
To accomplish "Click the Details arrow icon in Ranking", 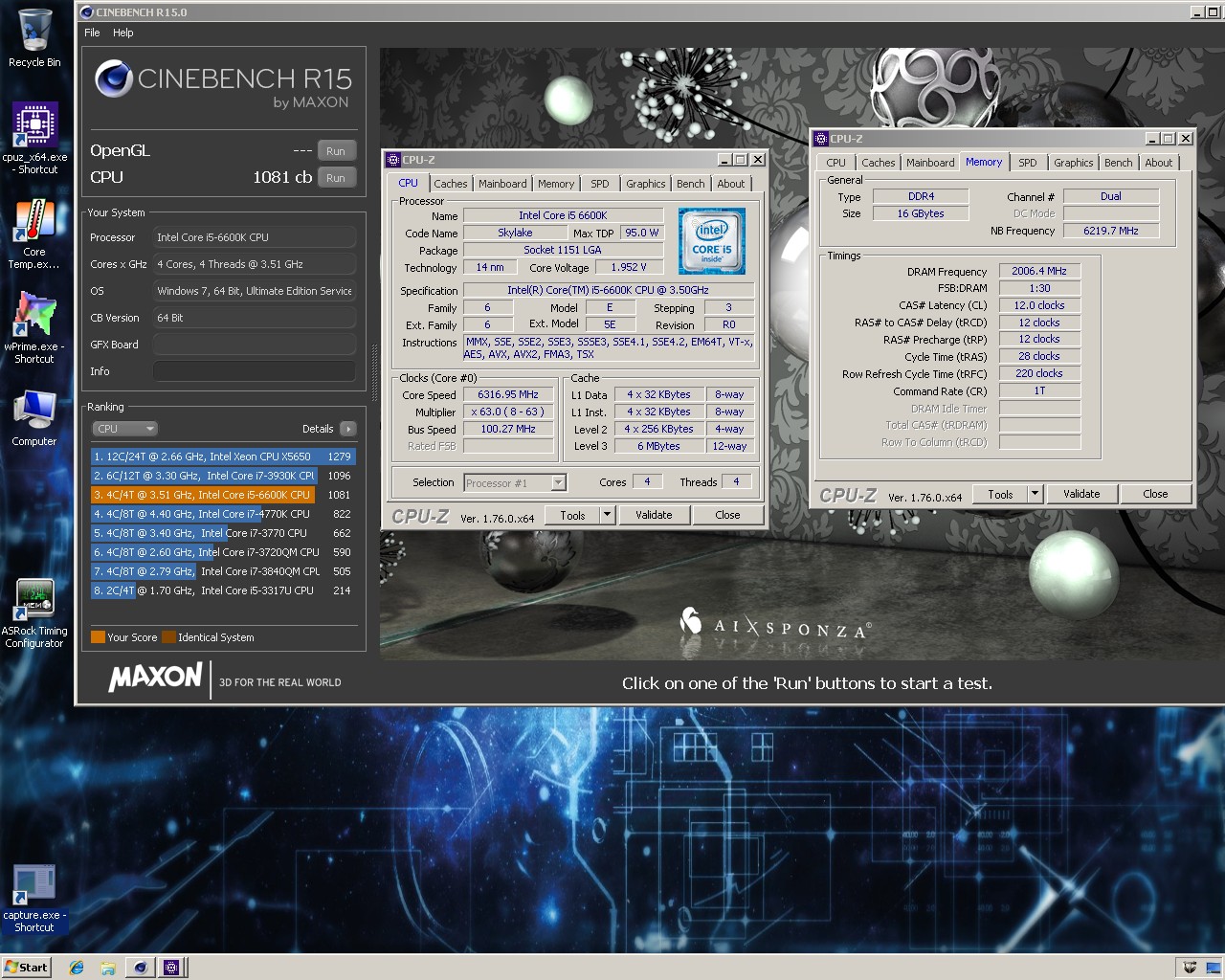I will (348, 429).
